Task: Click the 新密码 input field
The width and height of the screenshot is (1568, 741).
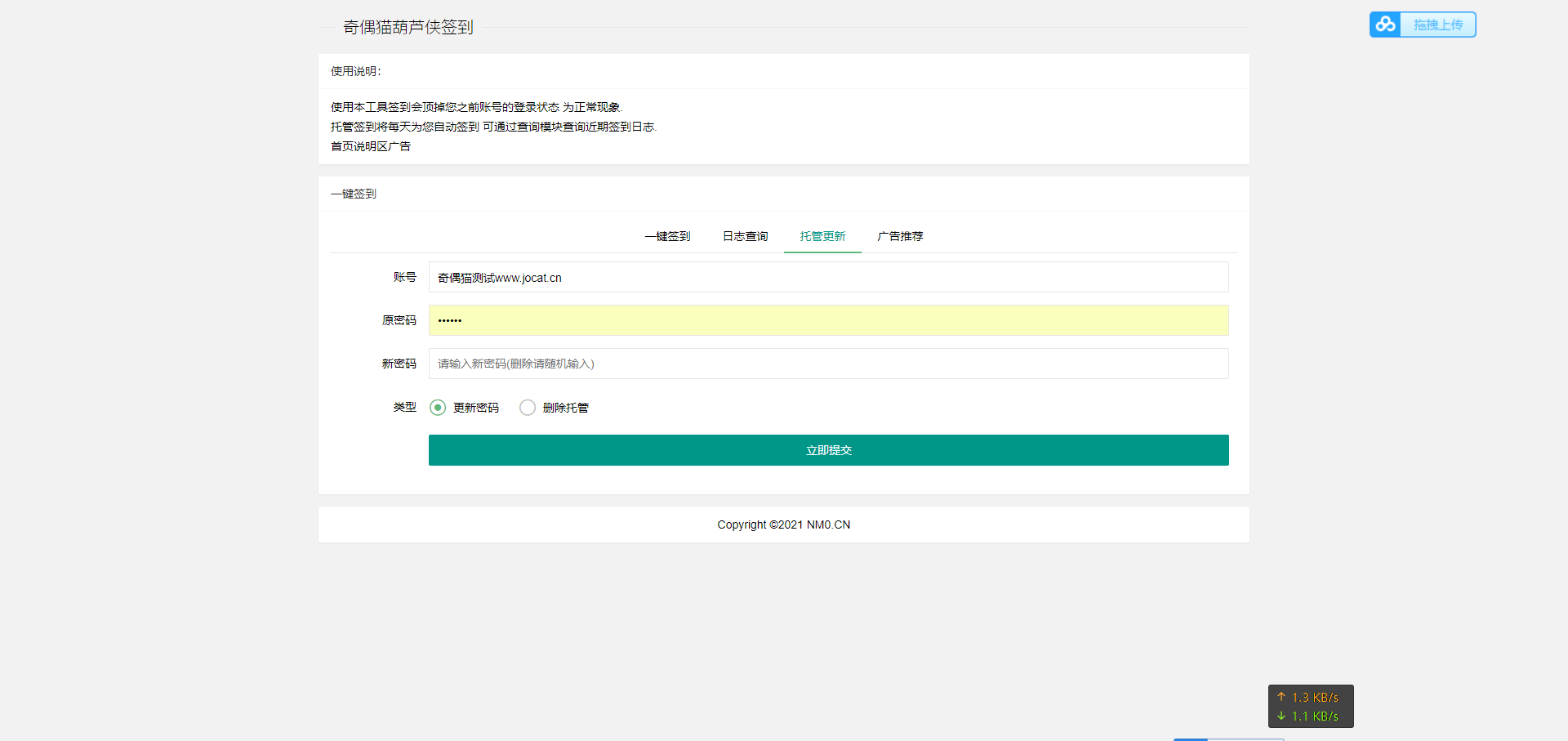Action: coord(828,364)
